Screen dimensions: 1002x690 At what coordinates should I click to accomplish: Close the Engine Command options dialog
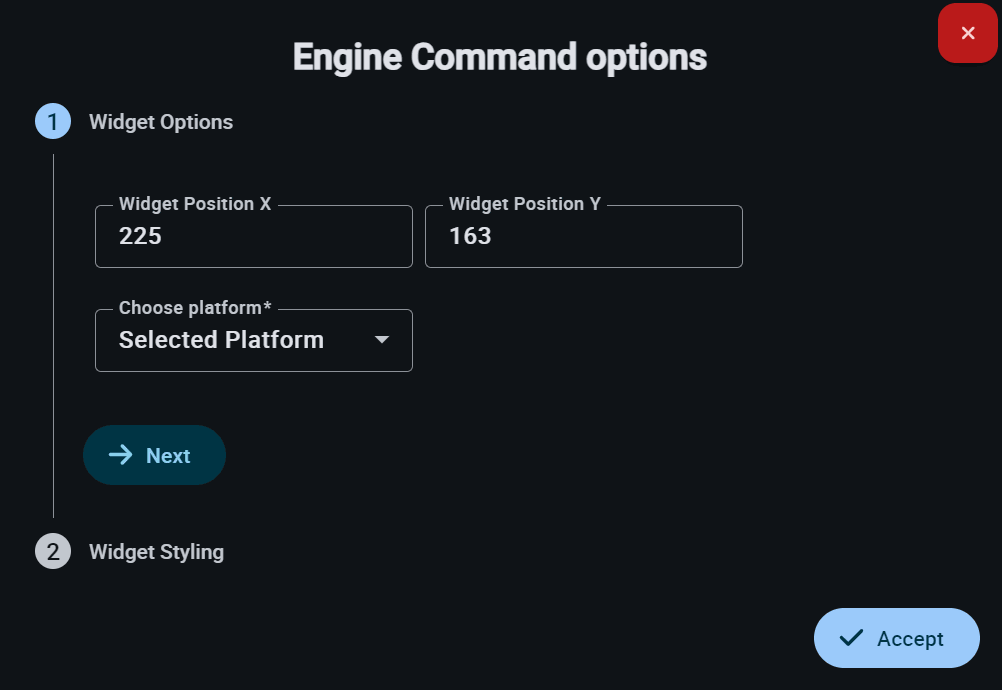[x=967, y=33]
